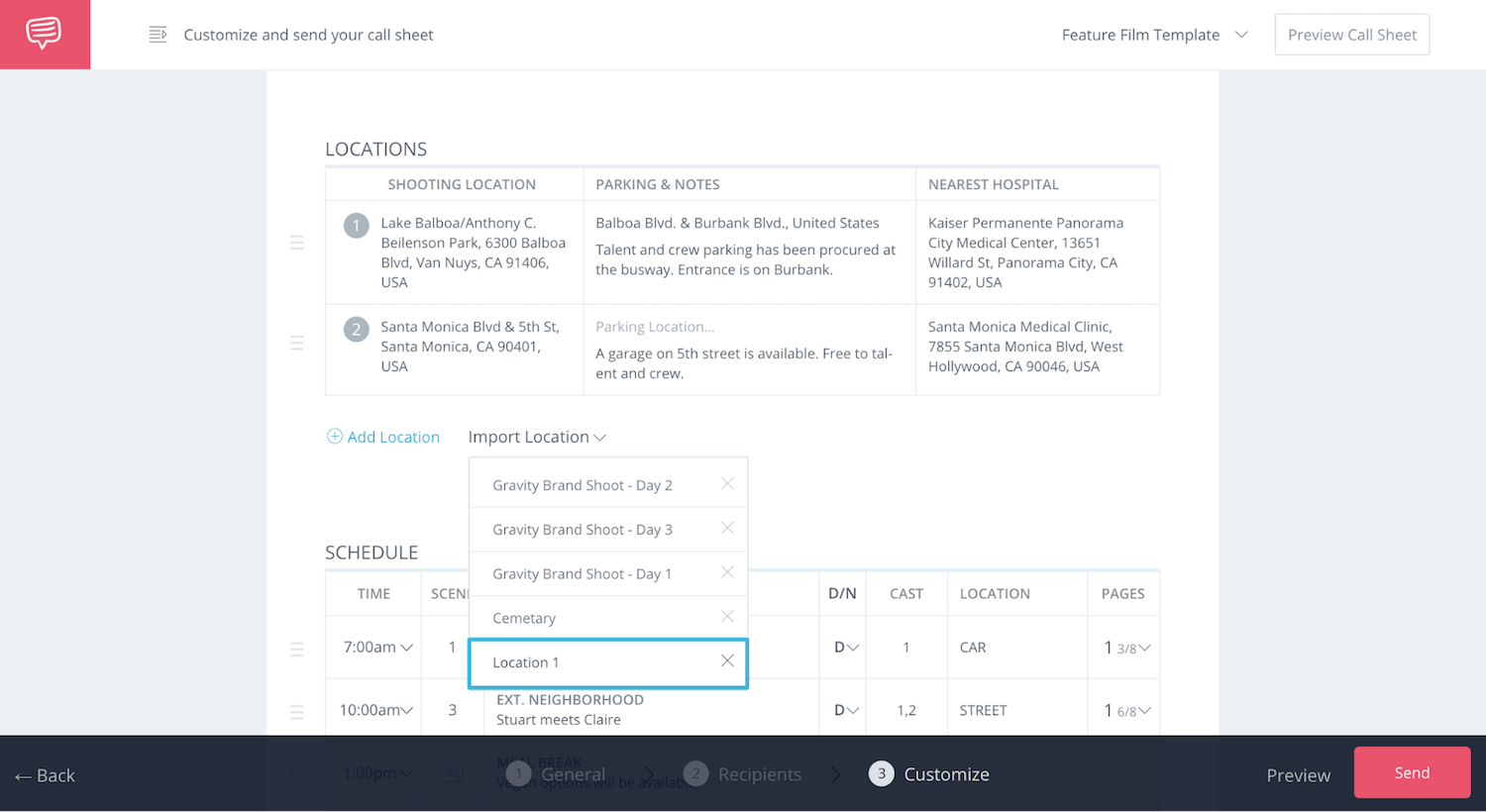
Task: Grab the drag handle for the 10:00am row
Action: 297,712
